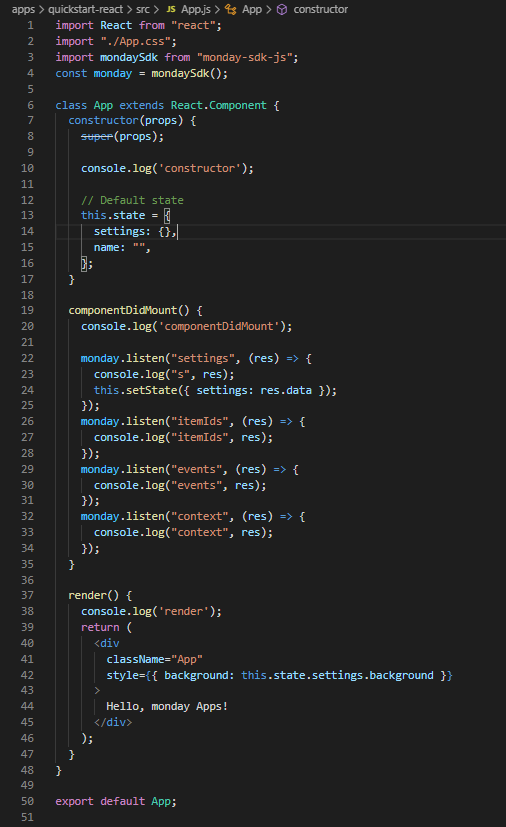Select App.js in the breadcrumb
506x827 pixels.
[x=196, y=9]
